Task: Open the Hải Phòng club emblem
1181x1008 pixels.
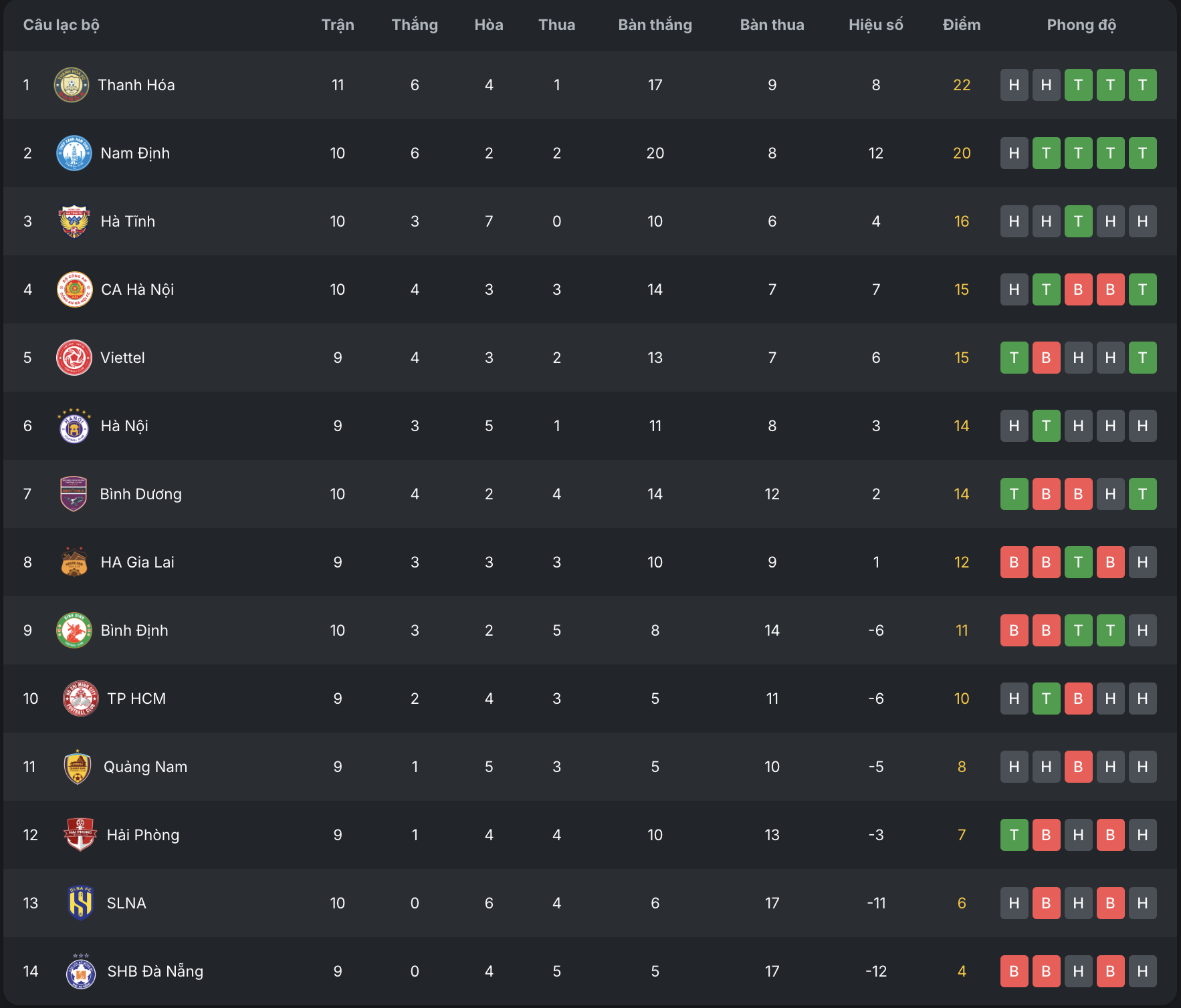Action: 80,835
